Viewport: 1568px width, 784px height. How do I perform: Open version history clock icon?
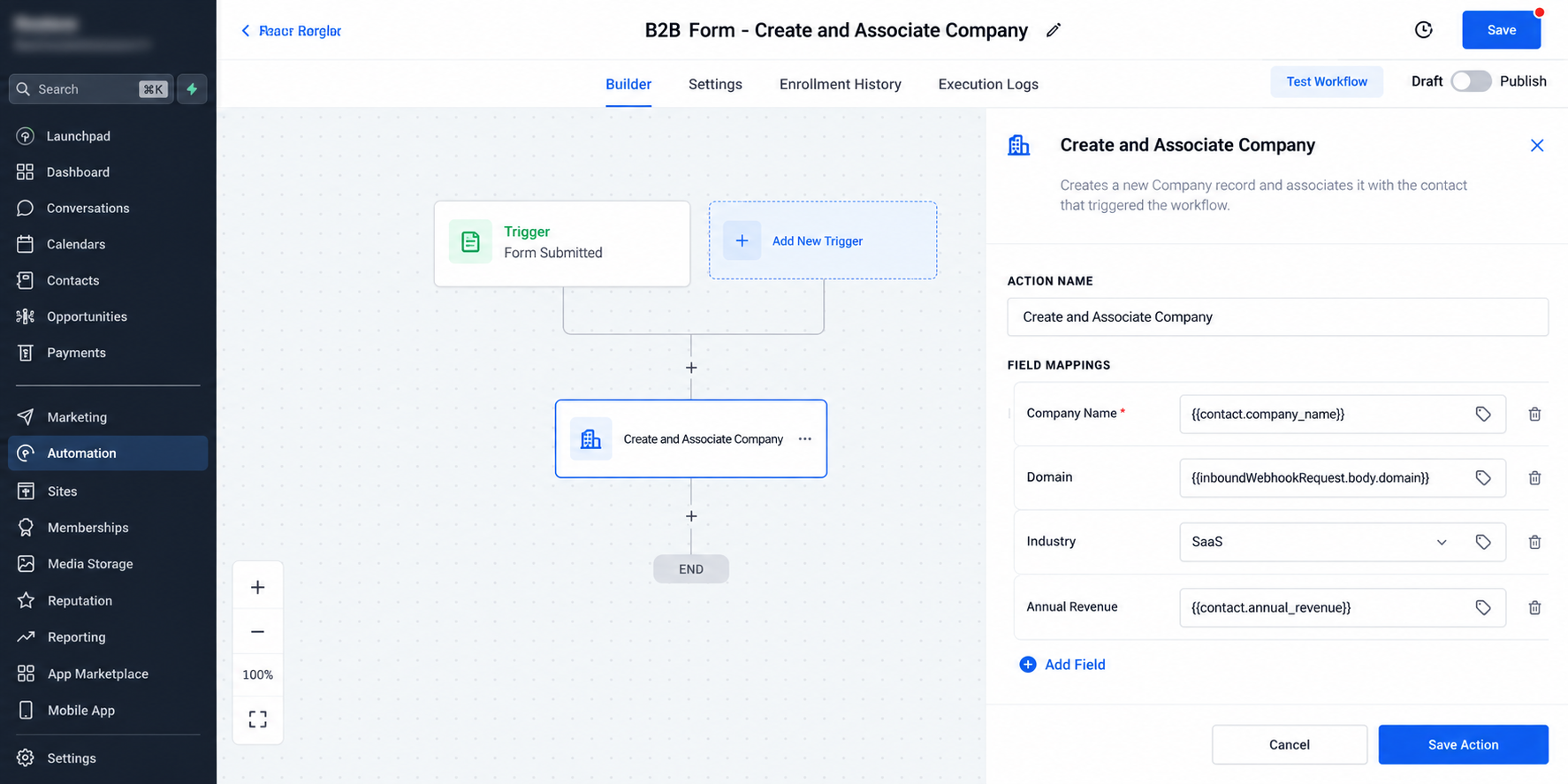1423,30
